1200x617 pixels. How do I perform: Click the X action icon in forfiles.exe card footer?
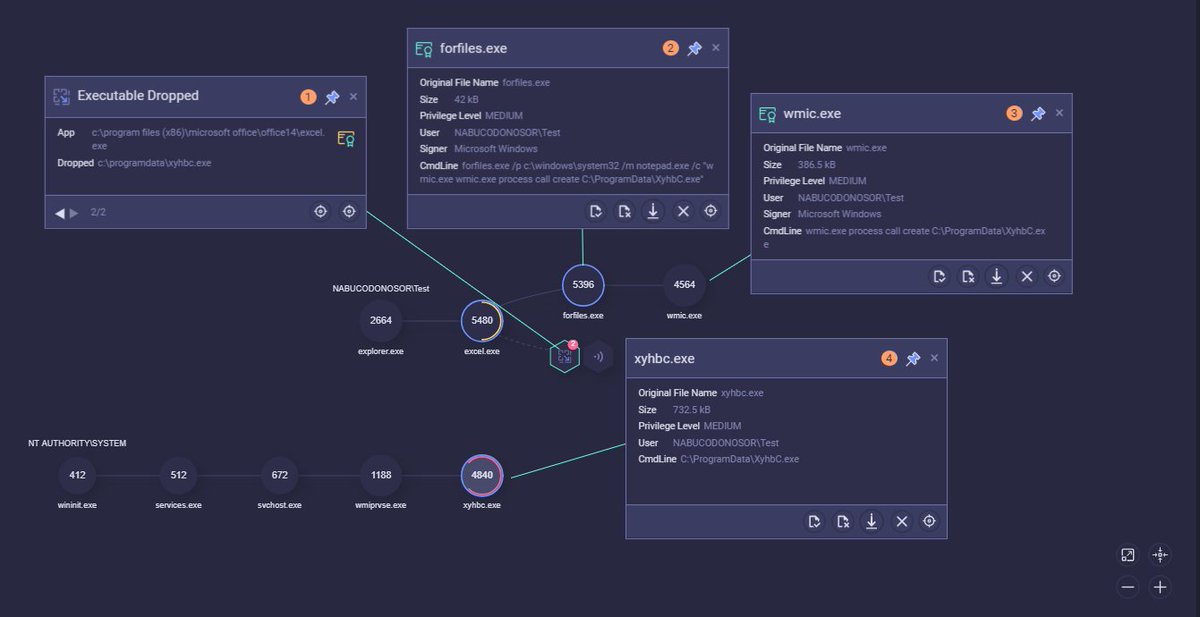[x=683, y=211]
